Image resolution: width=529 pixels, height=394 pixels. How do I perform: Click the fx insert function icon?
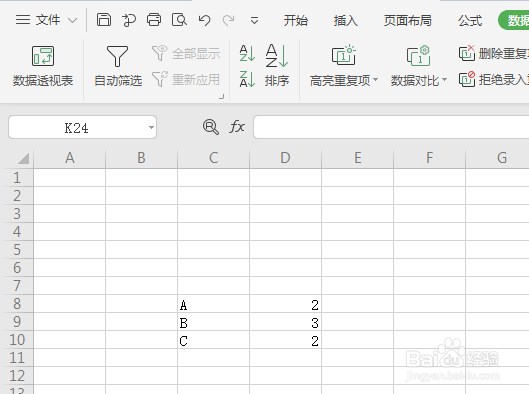tap(237, 127)
